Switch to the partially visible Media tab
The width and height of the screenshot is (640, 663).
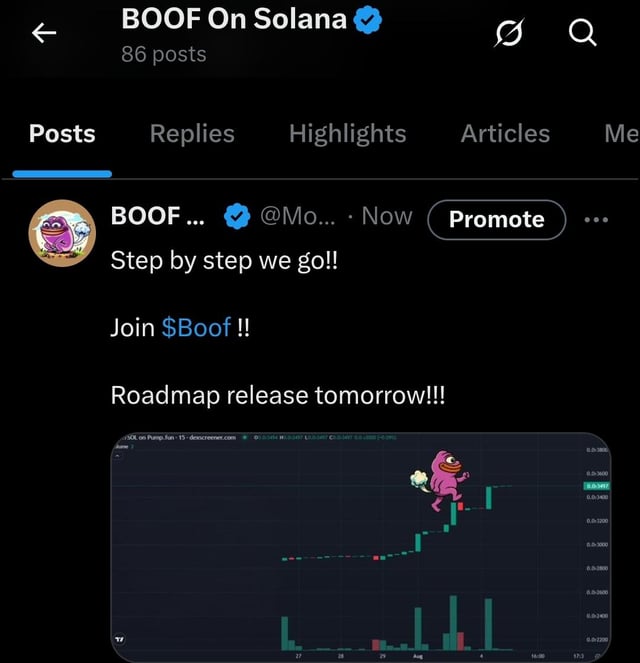[x=620, y=134]
